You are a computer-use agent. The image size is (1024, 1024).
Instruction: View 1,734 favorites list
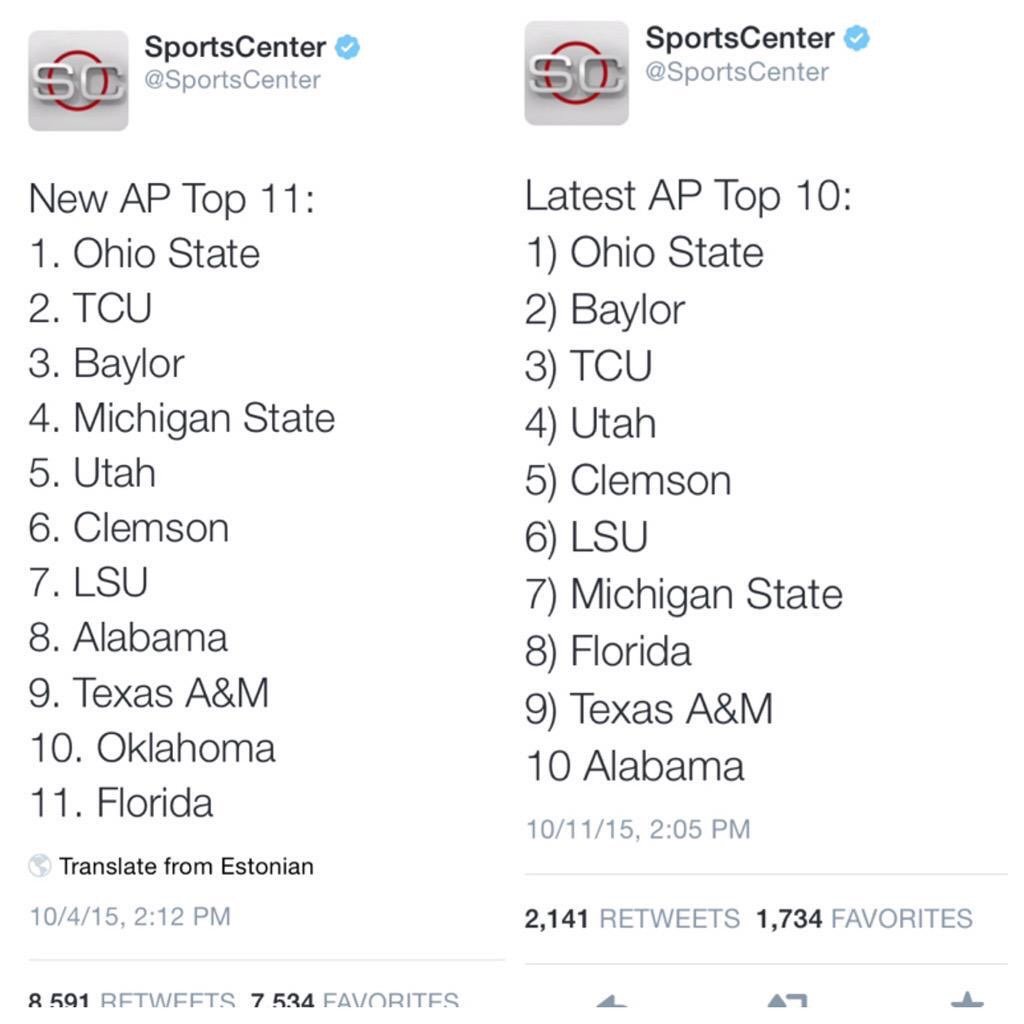[864, 918]
